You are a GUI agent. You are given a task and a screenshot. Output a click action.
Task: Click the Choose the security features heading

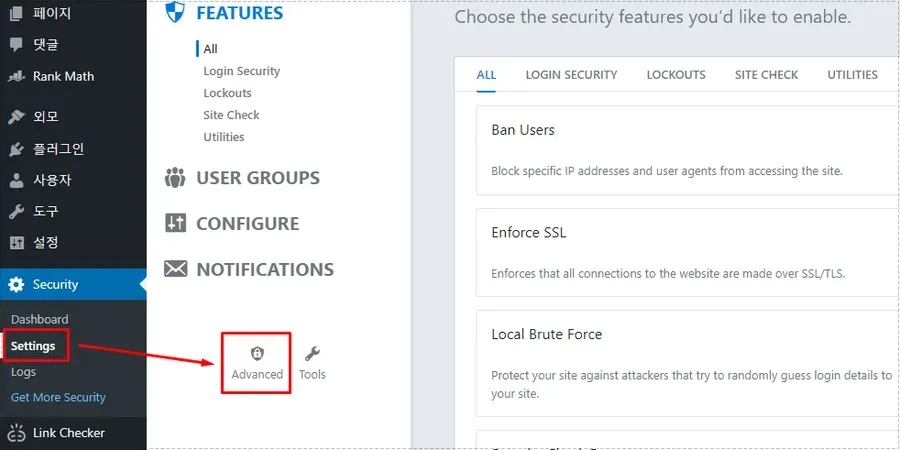[x=653, y=17]
